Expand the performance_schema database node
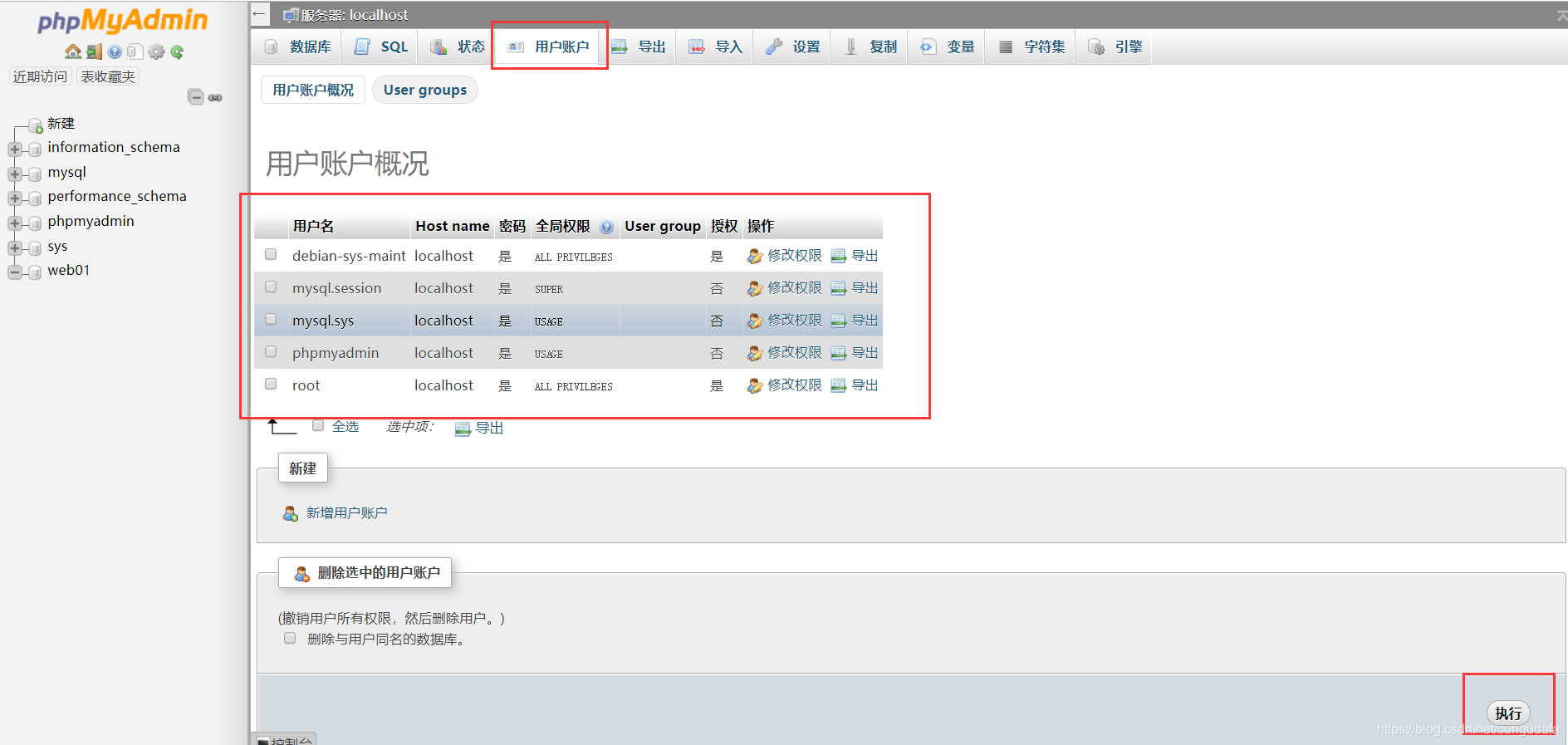The image size is (1568, 745). 15,199
